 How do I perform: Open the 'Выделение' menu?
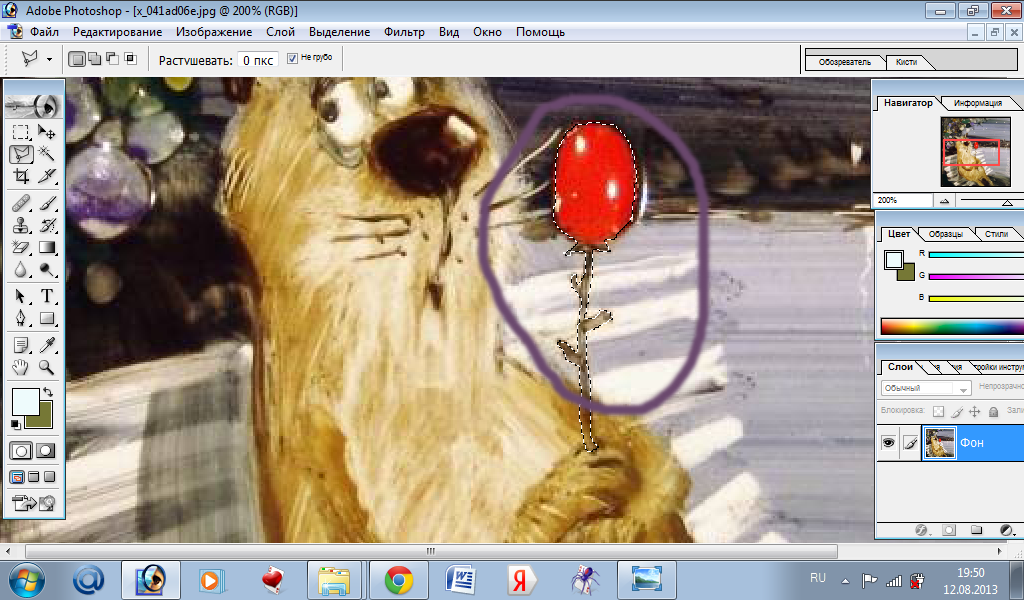[x=340, y=32]
